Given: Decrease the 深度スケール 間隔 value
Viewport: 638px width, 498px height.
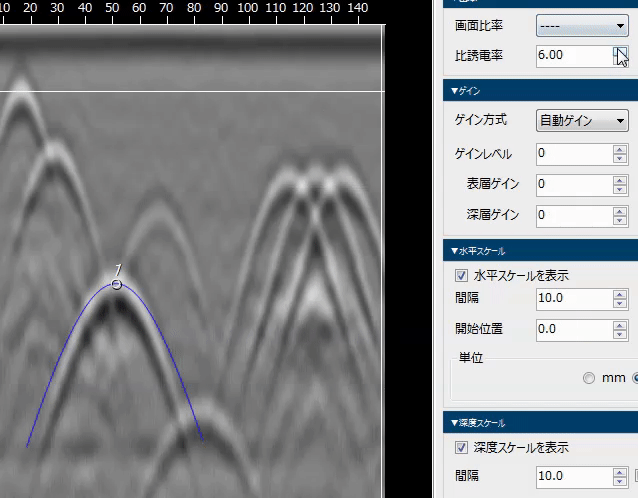Looking at the screenshot, I should pos(620,482).
